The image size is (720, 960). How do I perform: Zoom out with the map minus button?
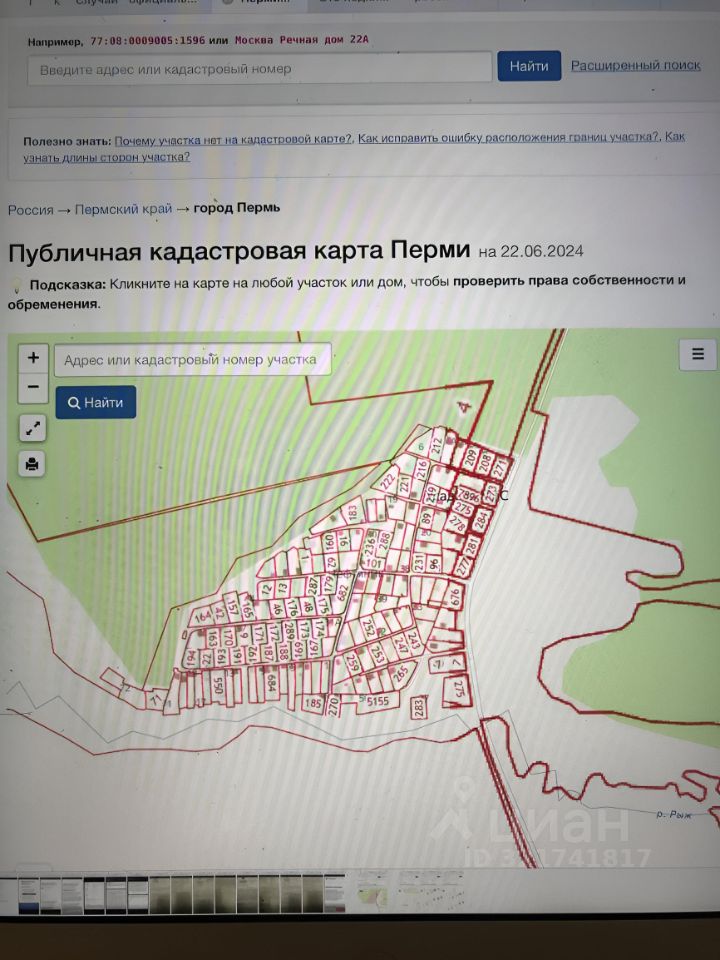tap(33, 387)
